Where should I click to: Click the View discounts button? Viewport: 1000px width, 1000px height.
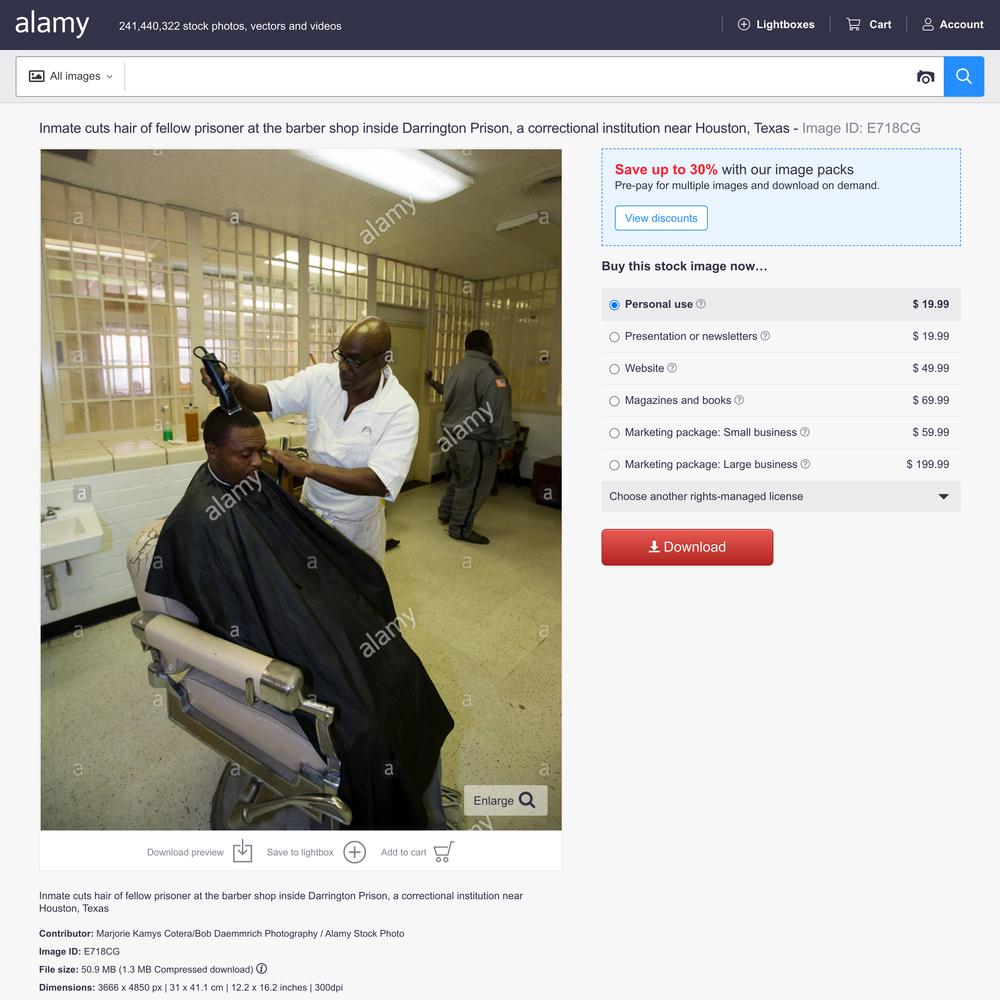[661, 218]
